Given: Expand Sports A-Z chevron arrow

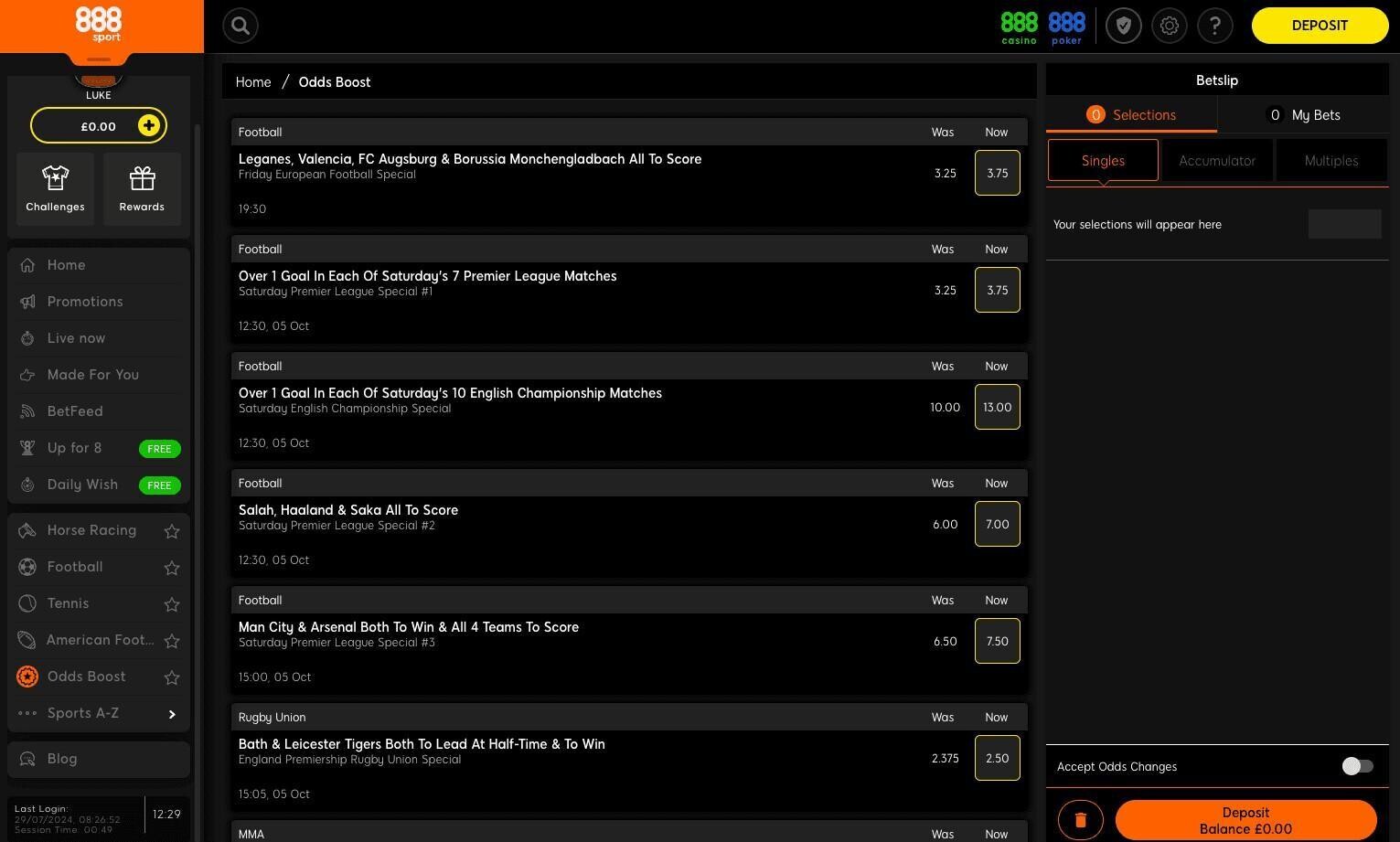Looking at the screenshot, I should click(172, 714).
